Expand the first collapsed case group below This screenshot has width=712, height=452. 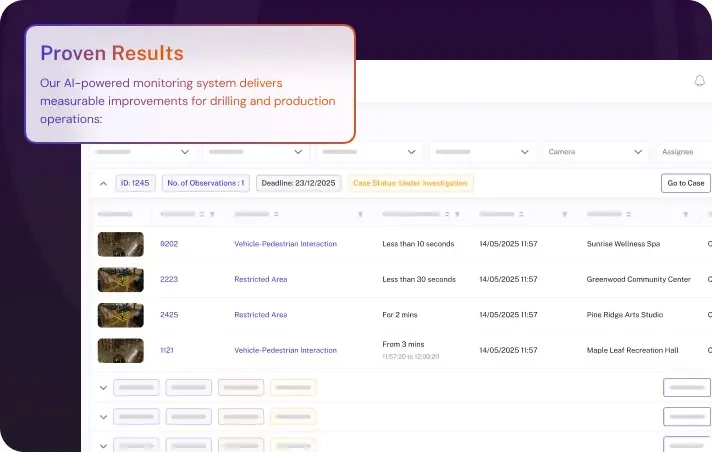104,388
